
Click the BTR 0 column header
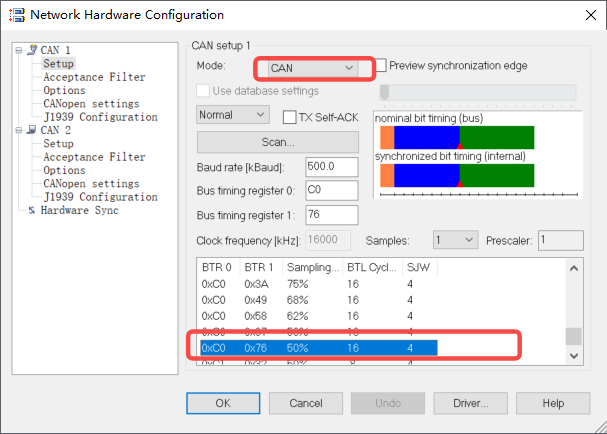[218, 267]
